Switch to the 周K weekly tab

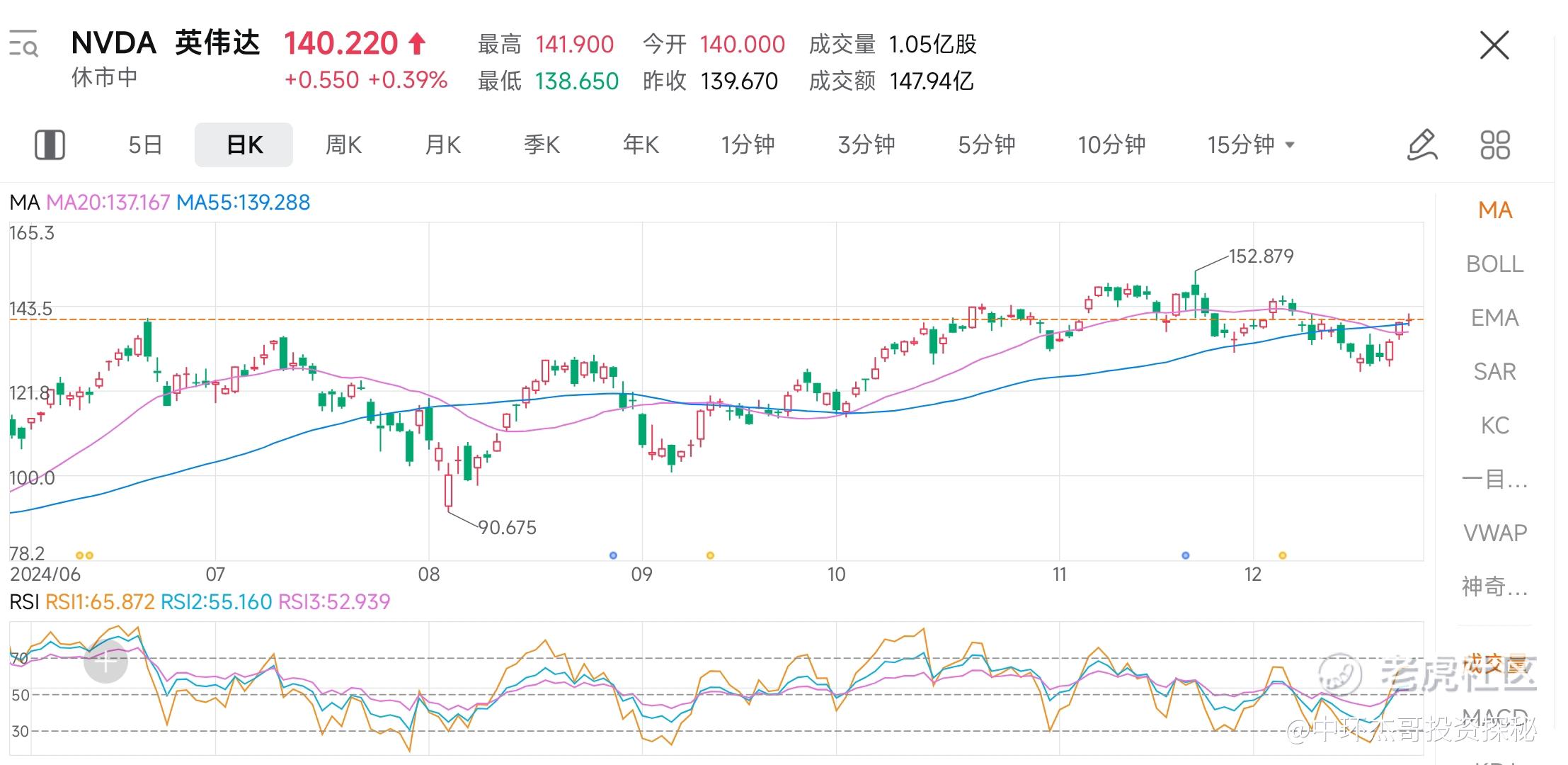343,144
